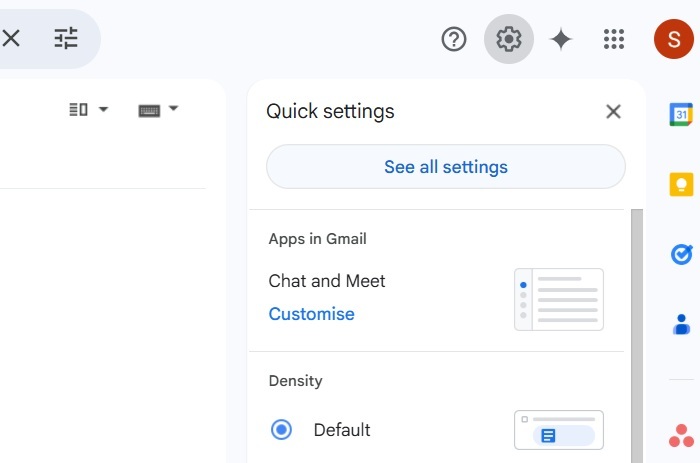Clear the search with the X icon

[11, 38]
